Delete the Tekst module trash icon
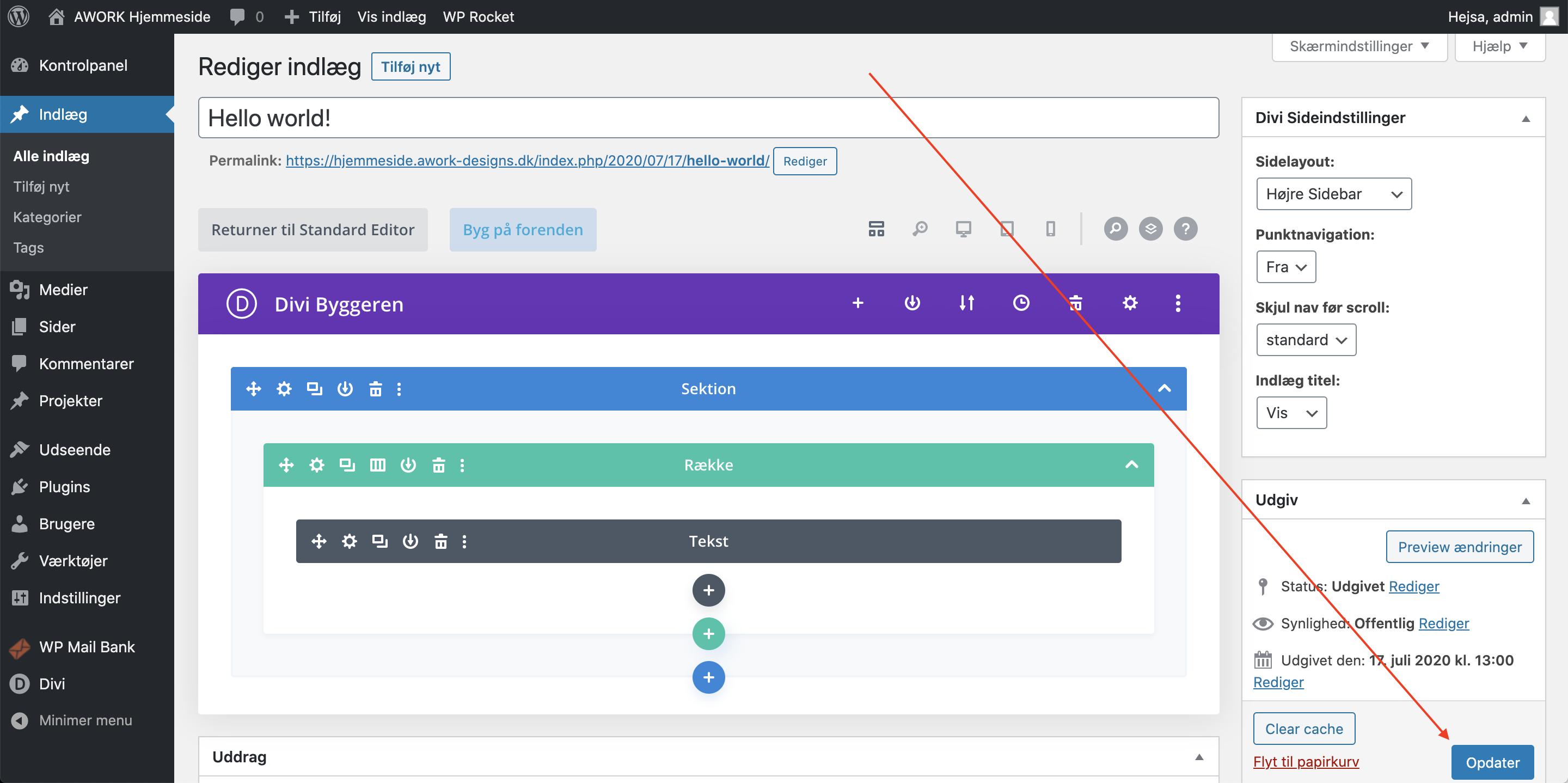The width and height of the screenshot is (1568, 783). click(x=440, y=541)
